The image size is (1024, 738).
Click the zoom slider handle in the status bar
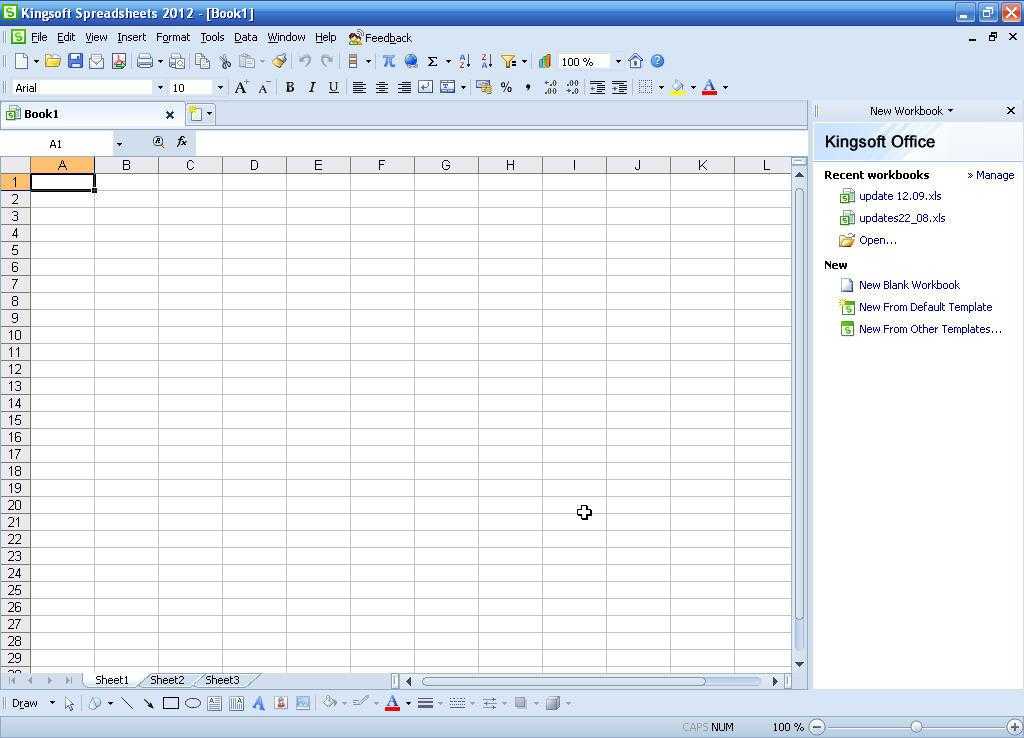click(x=916, y=727)
